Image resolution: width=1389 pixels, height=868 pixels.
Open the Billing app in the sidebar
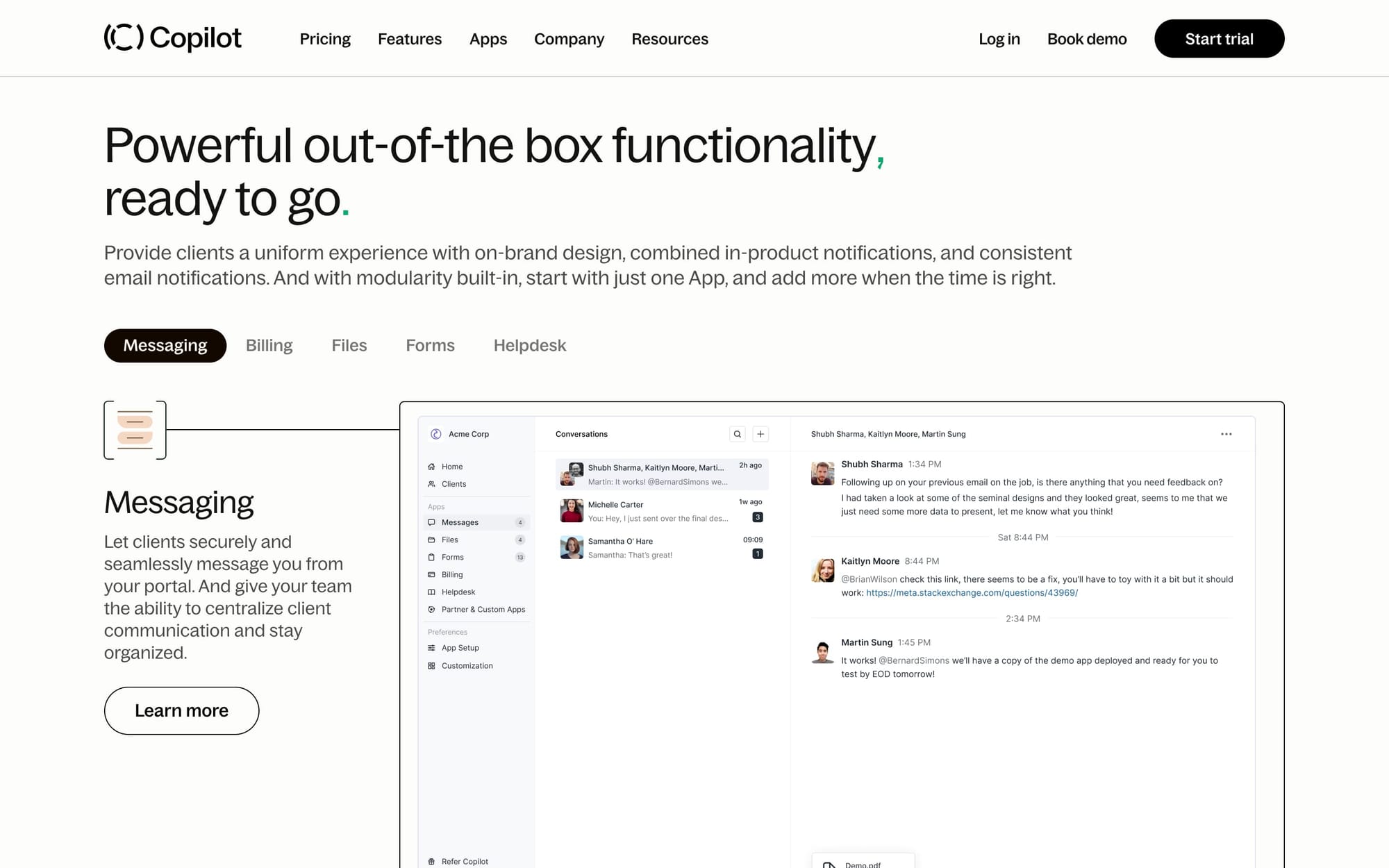coord(451,574)
